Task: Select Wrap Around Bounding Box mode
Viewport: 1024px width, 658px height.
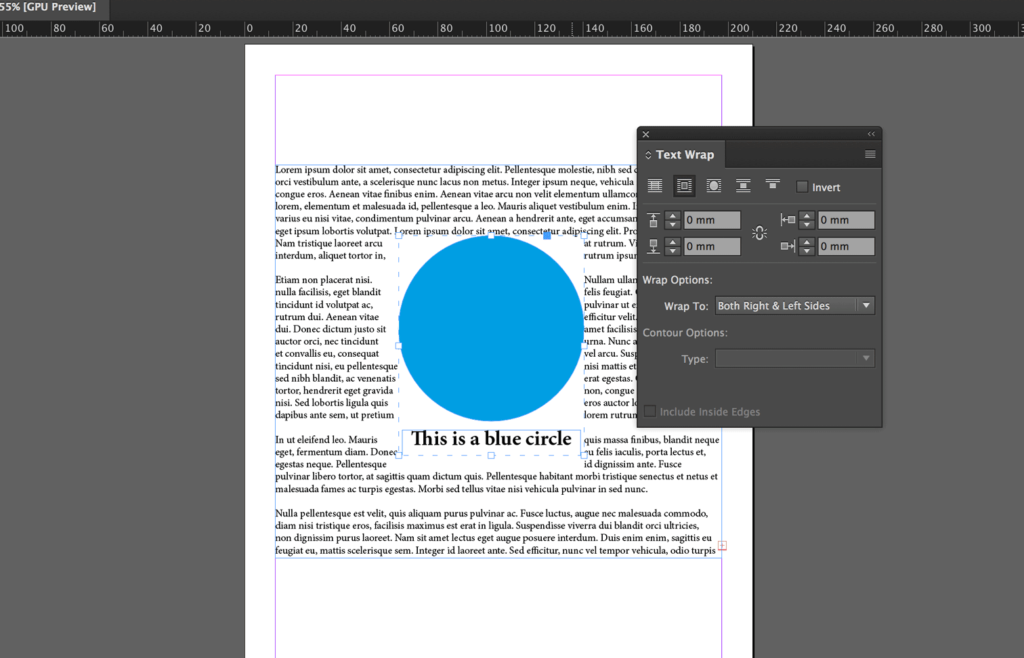Action: [x=684, y=185]
